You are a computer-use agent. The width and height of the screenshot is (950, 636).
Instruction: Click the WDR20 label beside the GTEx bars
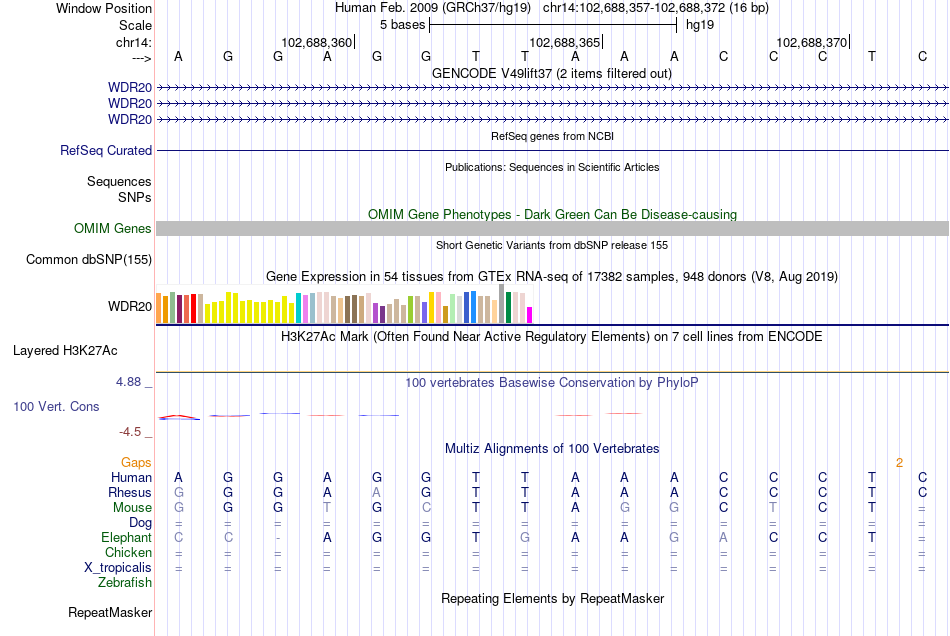(x=130, y=306)
